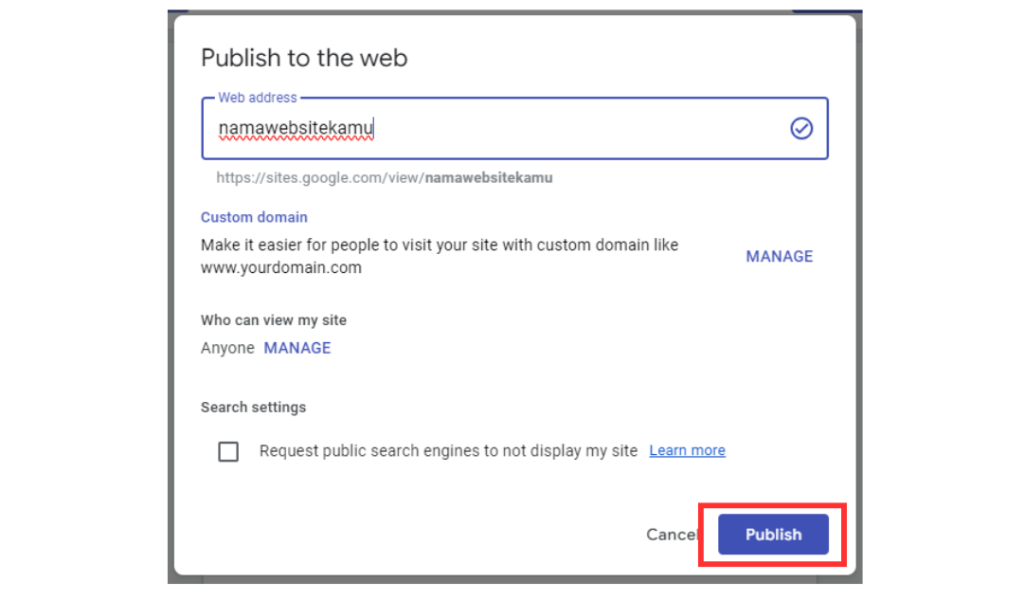Click the checkmark validation icon in address field
1024x600 pixels.
(801, 128)
